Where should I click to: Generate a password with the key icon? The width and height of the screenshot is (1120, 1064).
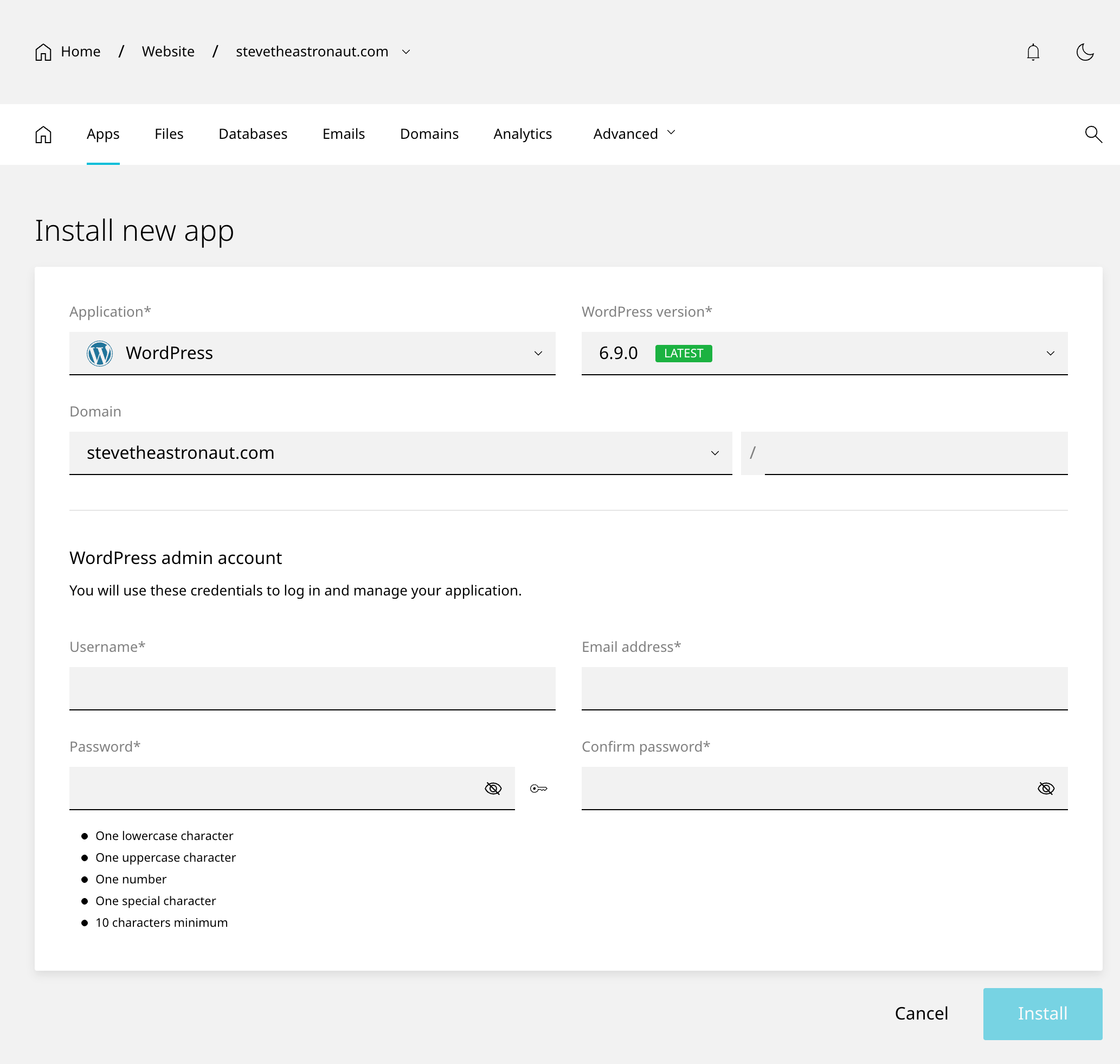coord(538,789)
